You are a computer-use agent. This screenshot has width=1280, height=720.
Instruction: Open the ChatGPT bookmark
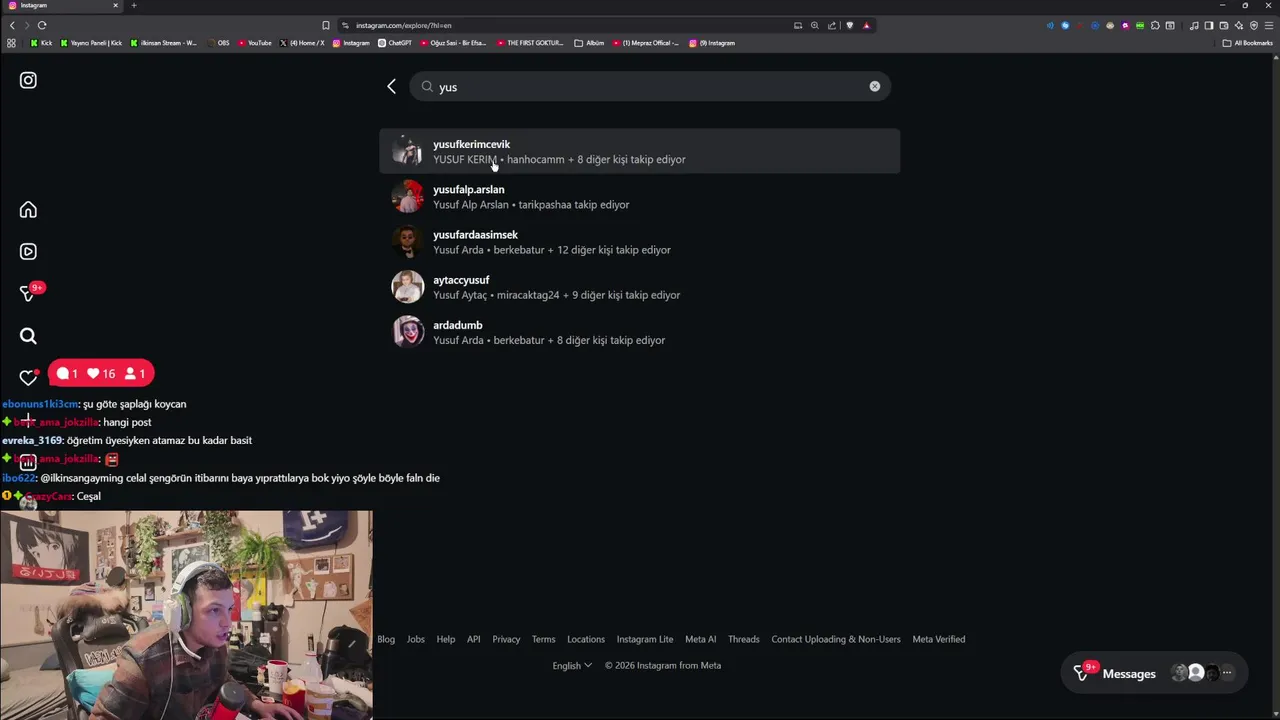coord(394,43)
